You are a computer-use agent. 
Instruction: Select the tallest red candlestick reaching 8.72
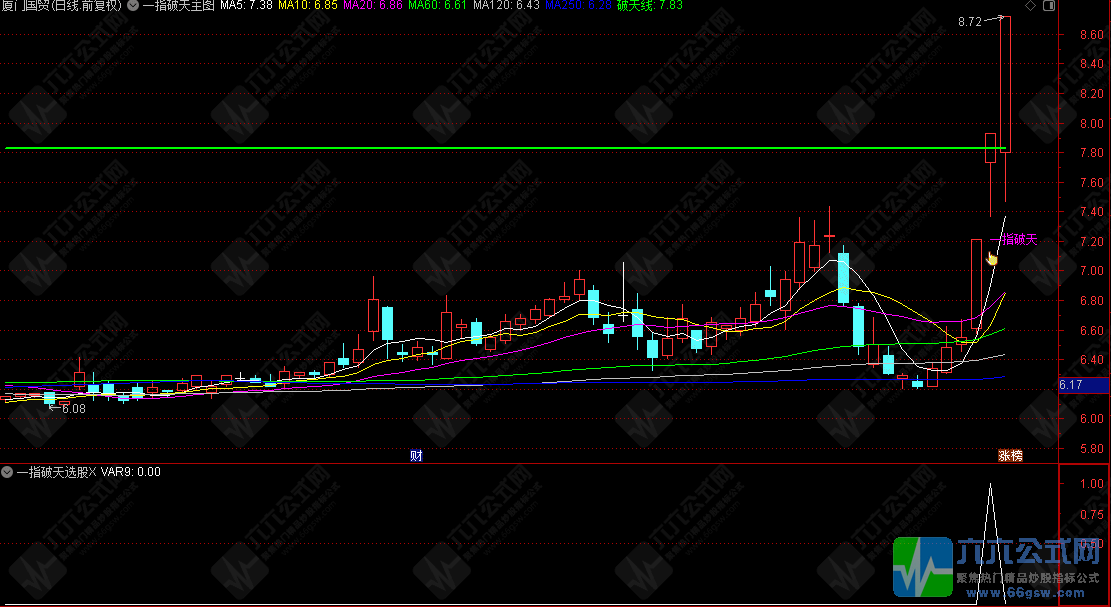click(1005, 84)
